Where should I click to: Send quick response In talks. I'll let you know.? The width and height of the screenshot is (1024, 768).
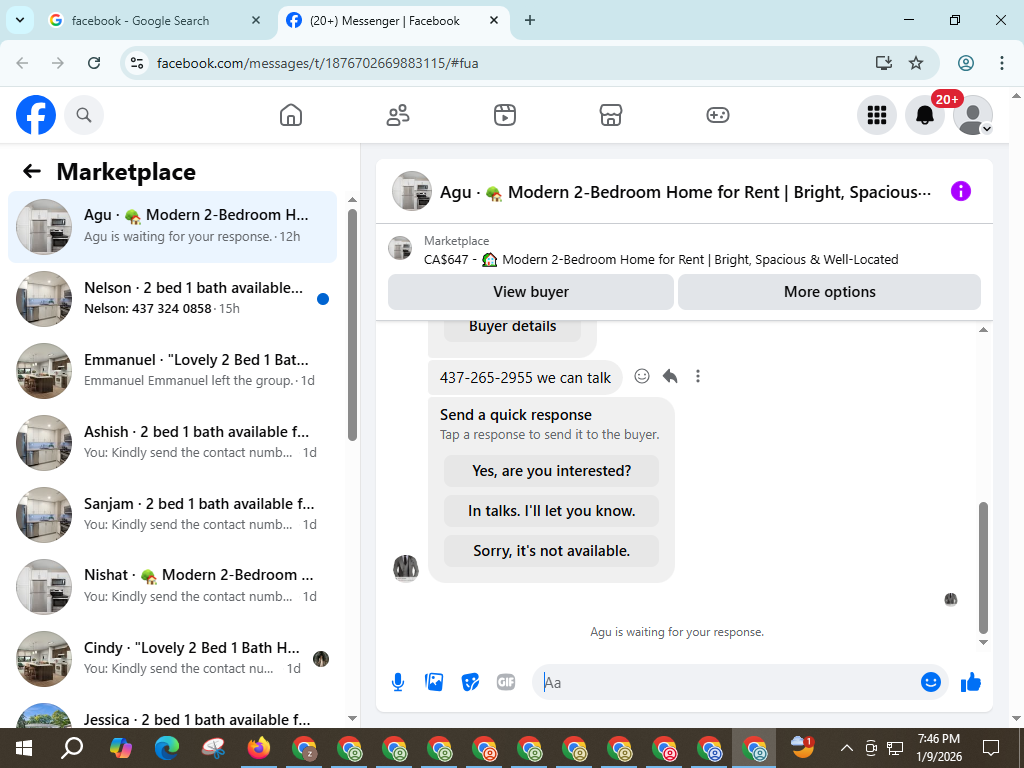pyautogui.click(x=551, y=511)
